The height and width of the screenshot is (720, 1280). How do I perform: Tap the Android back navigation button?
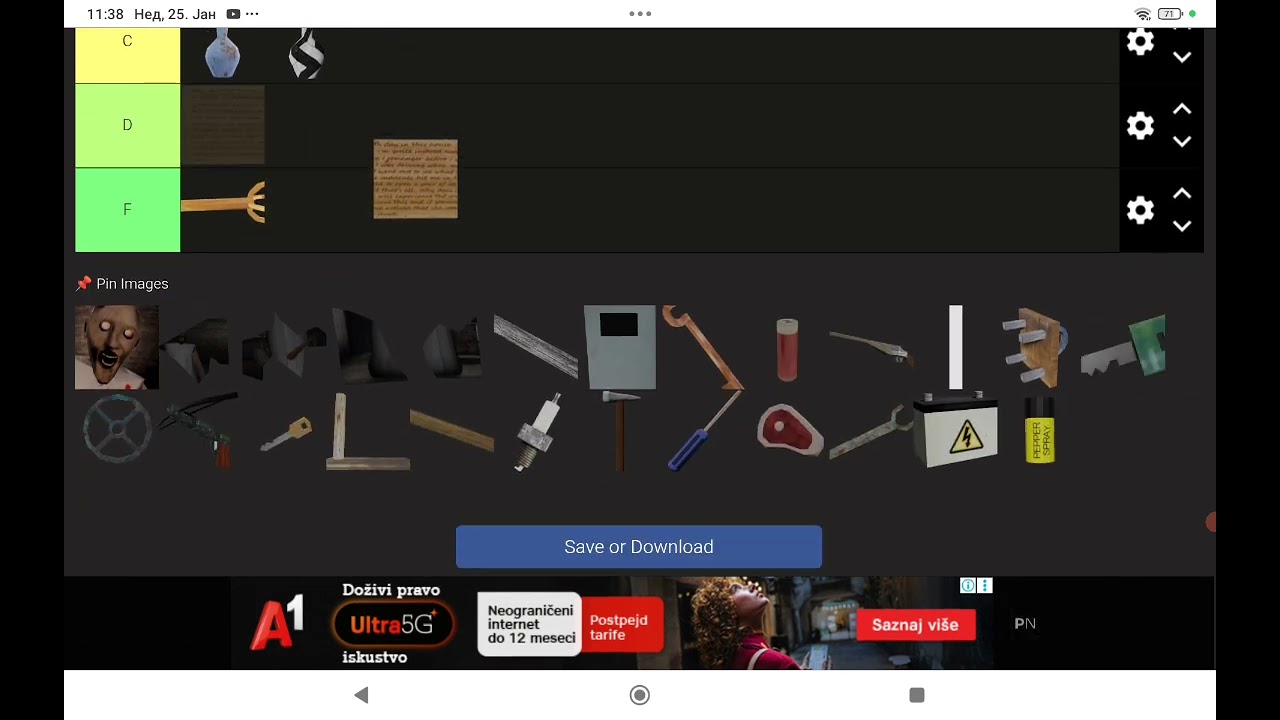click(362, 695)
